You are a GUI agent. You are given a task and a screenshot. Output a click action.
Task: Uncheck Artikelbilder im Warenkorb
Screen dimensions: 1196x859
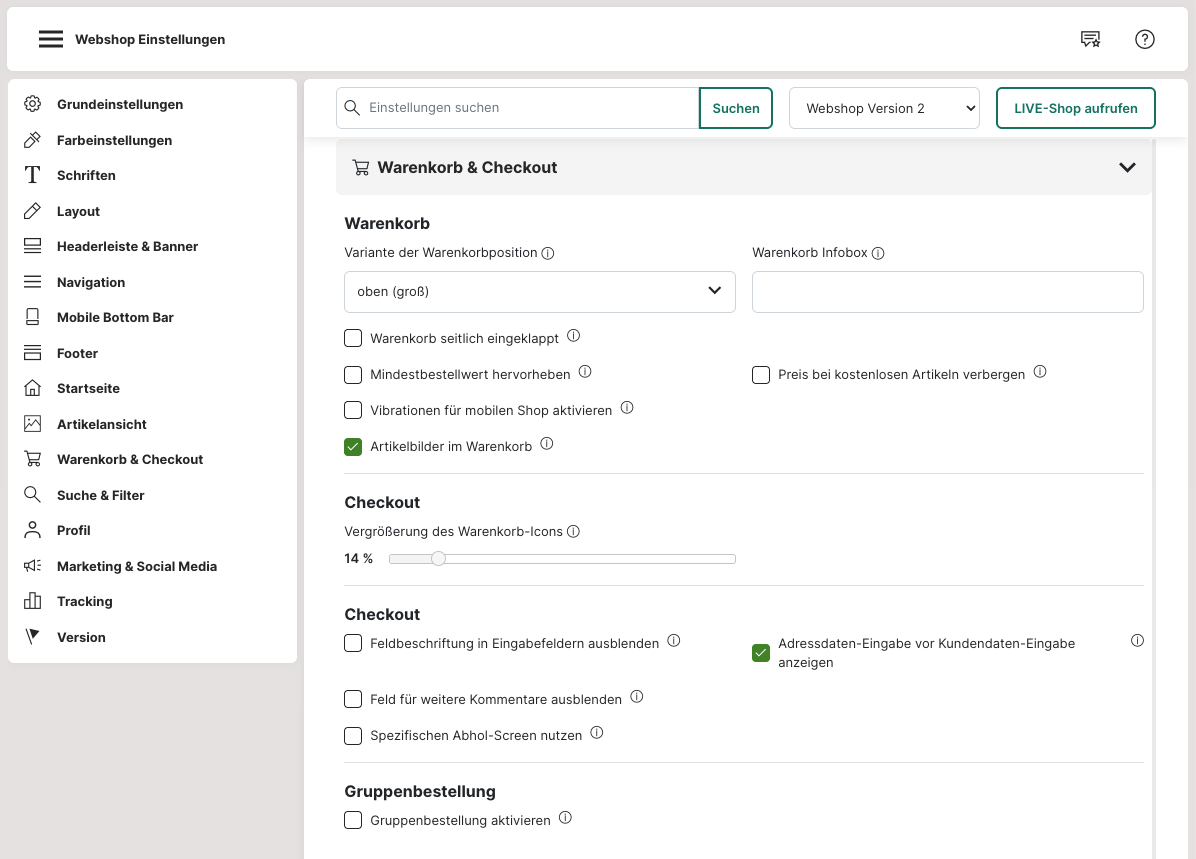(x=353, y=447)
